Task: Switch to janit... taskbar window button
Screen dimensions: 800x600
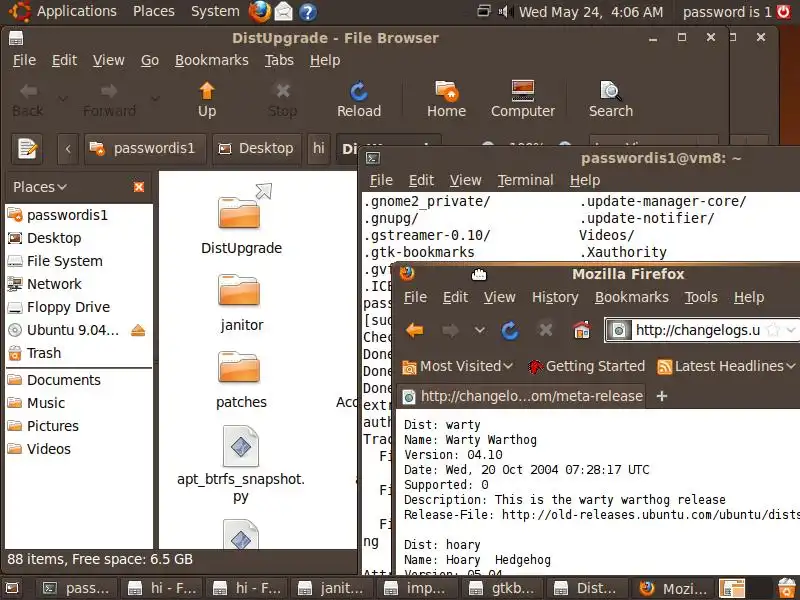Action: point(332,588)
